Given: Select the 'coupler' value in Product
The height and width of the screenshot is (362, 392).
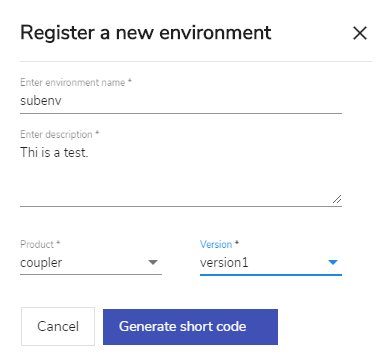Looking at the screenshot, I should pyautogui.click(x=41, y=263).
